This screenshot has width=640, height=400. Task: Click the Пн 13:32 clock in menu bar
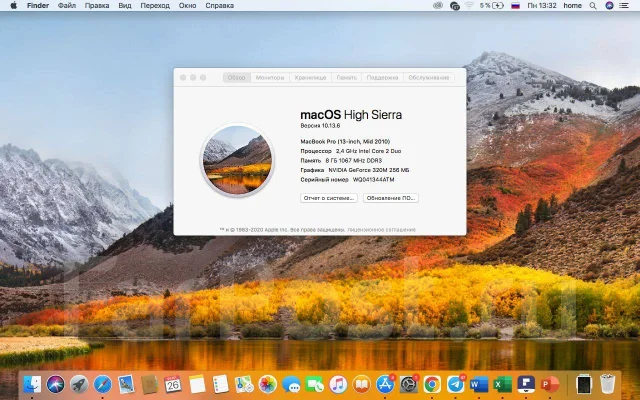click(542, 6)
